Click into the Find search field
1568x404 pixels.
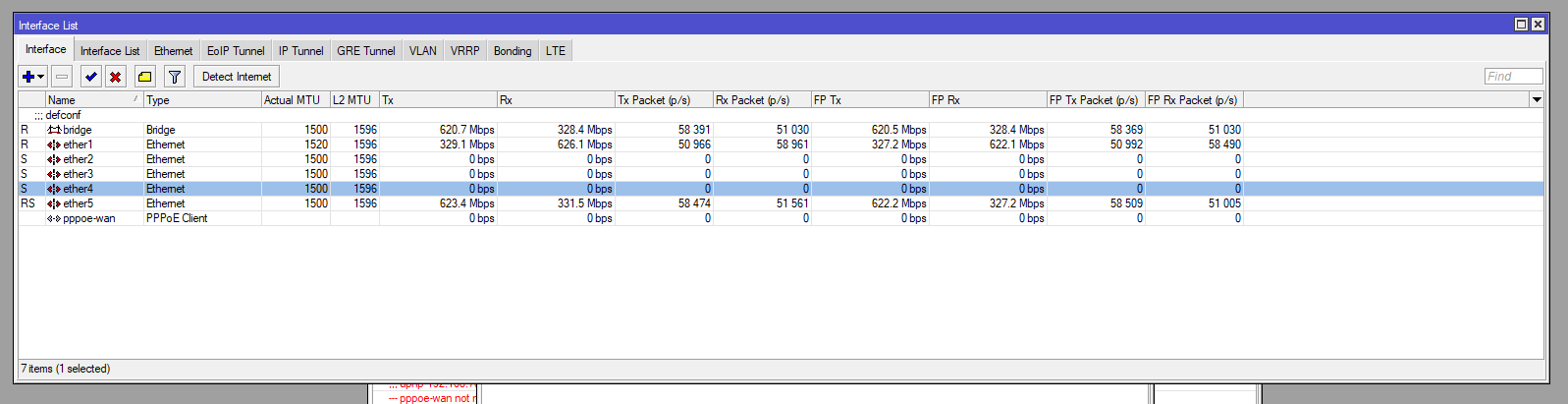[x=1513, y=77]
